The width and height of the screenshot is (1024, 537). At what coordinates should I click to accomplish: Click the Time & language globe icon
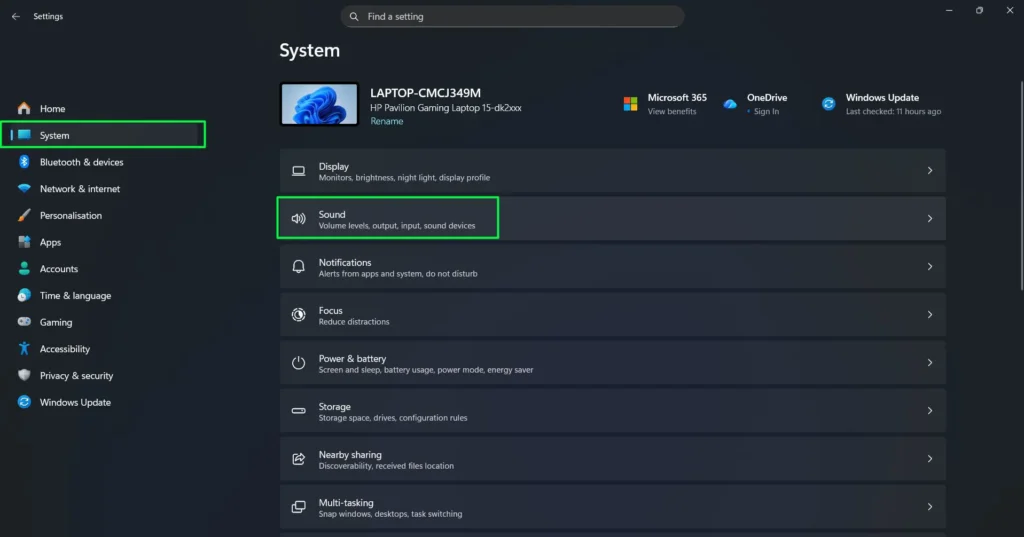(x=24, y=295)
